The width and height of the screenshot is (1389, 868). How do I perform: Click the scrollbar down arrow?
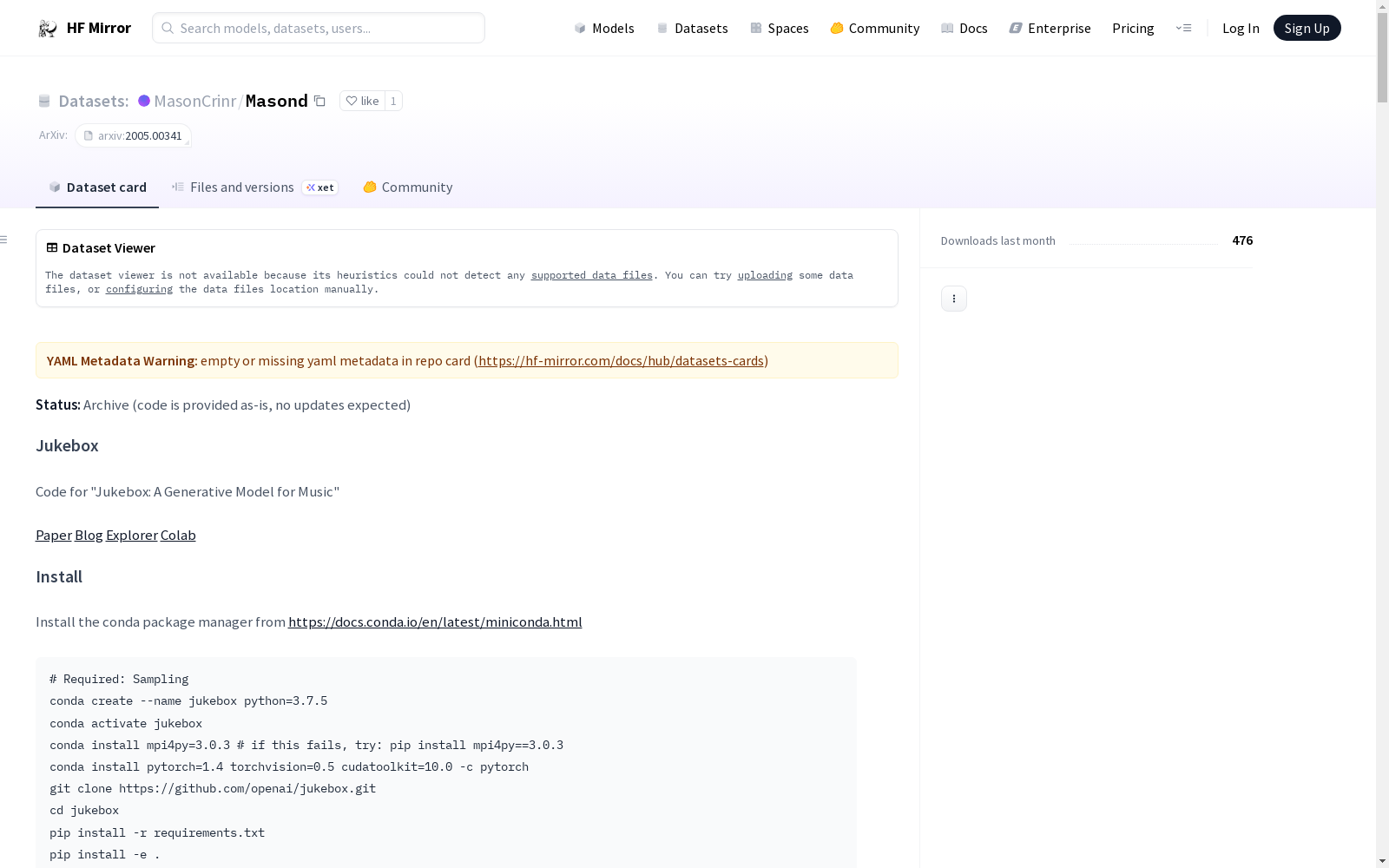tap(1382, 860)
